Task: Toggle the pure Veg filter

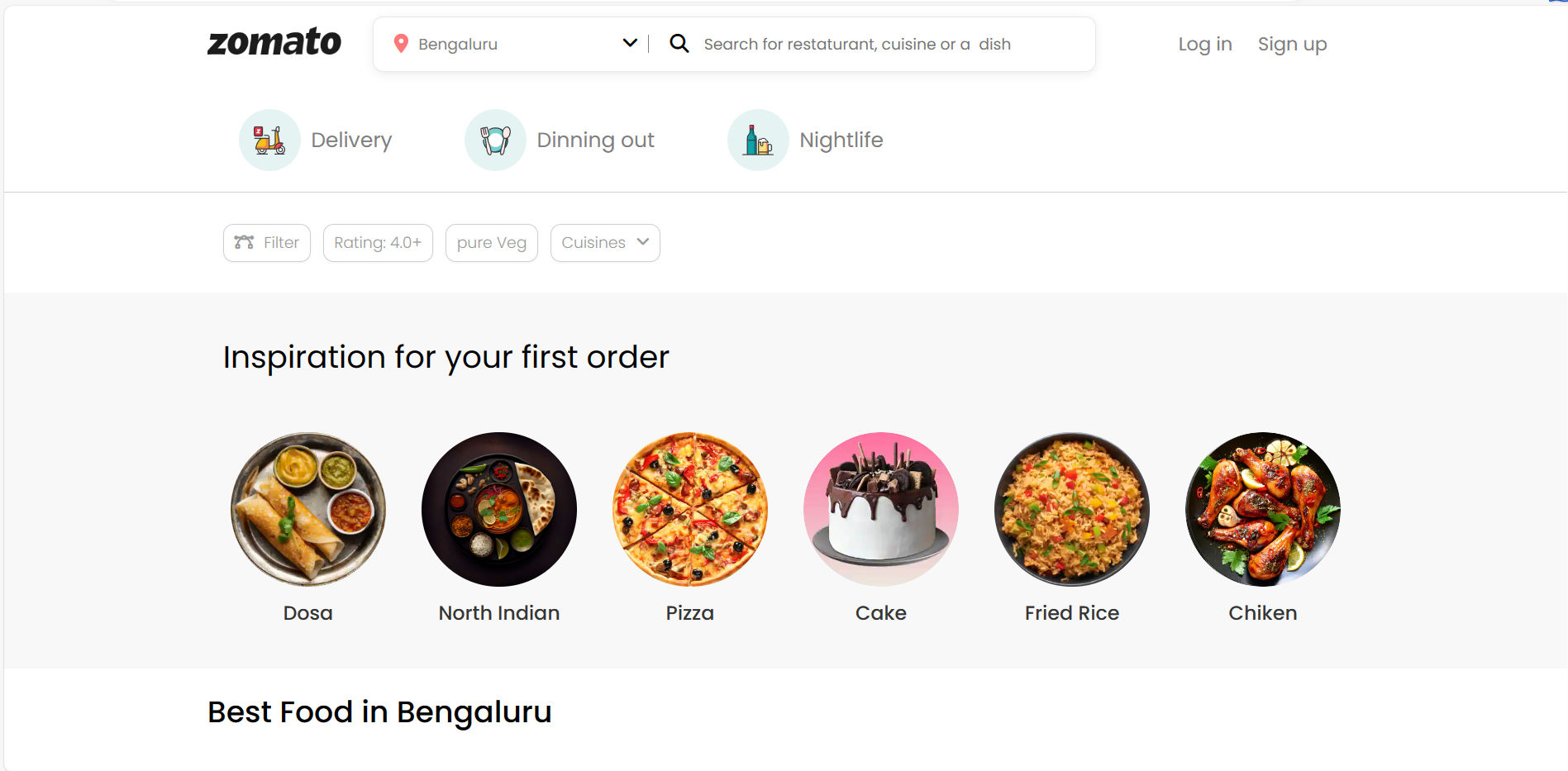Action: (x=491, y=242)
